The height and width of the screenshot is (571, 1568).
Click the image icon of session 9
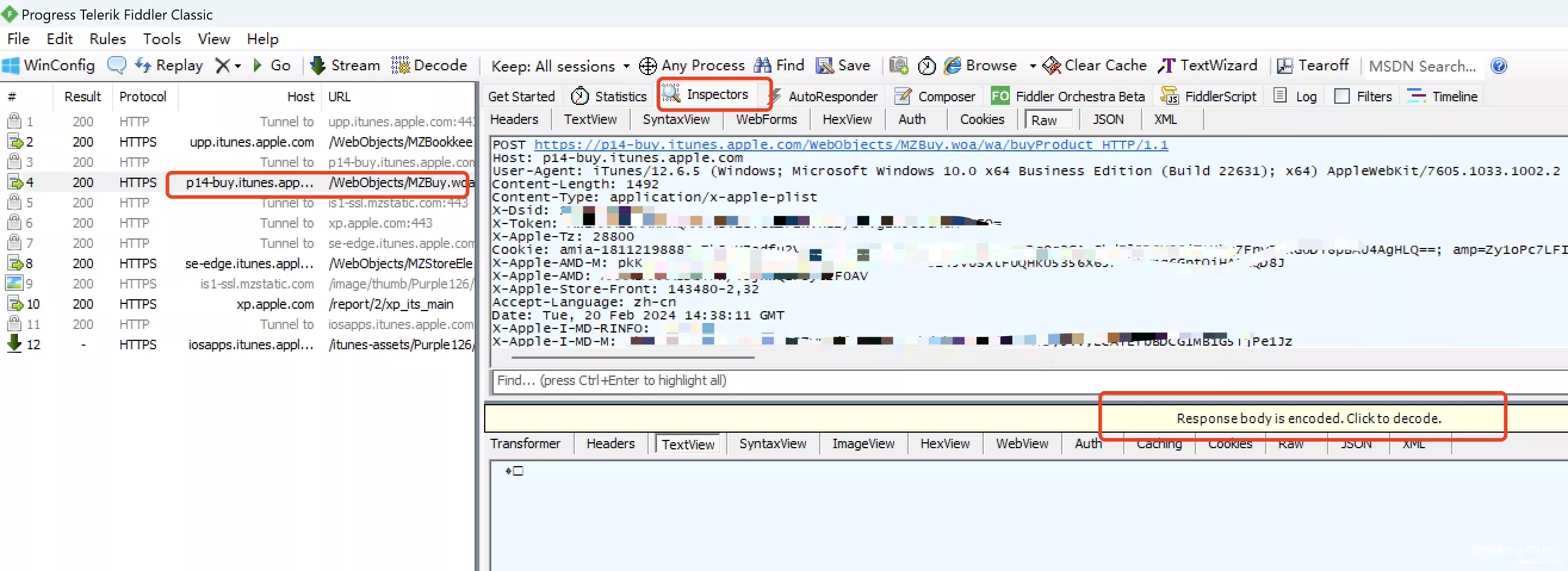pos(14,283)
